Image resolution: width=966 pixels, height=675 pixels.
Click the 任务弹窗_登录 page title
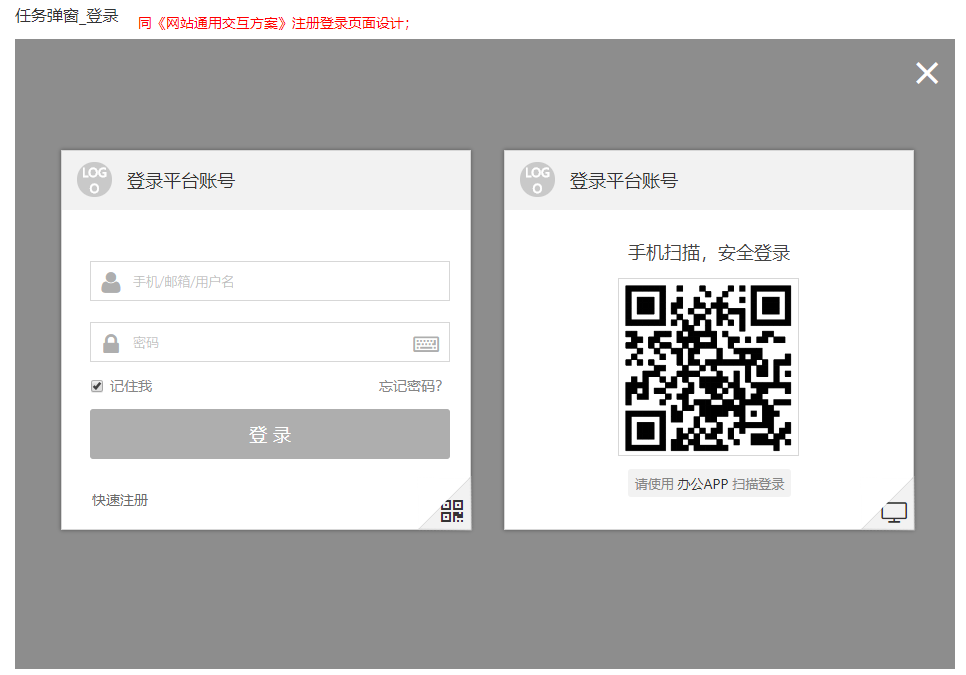[x=67, y=16]
